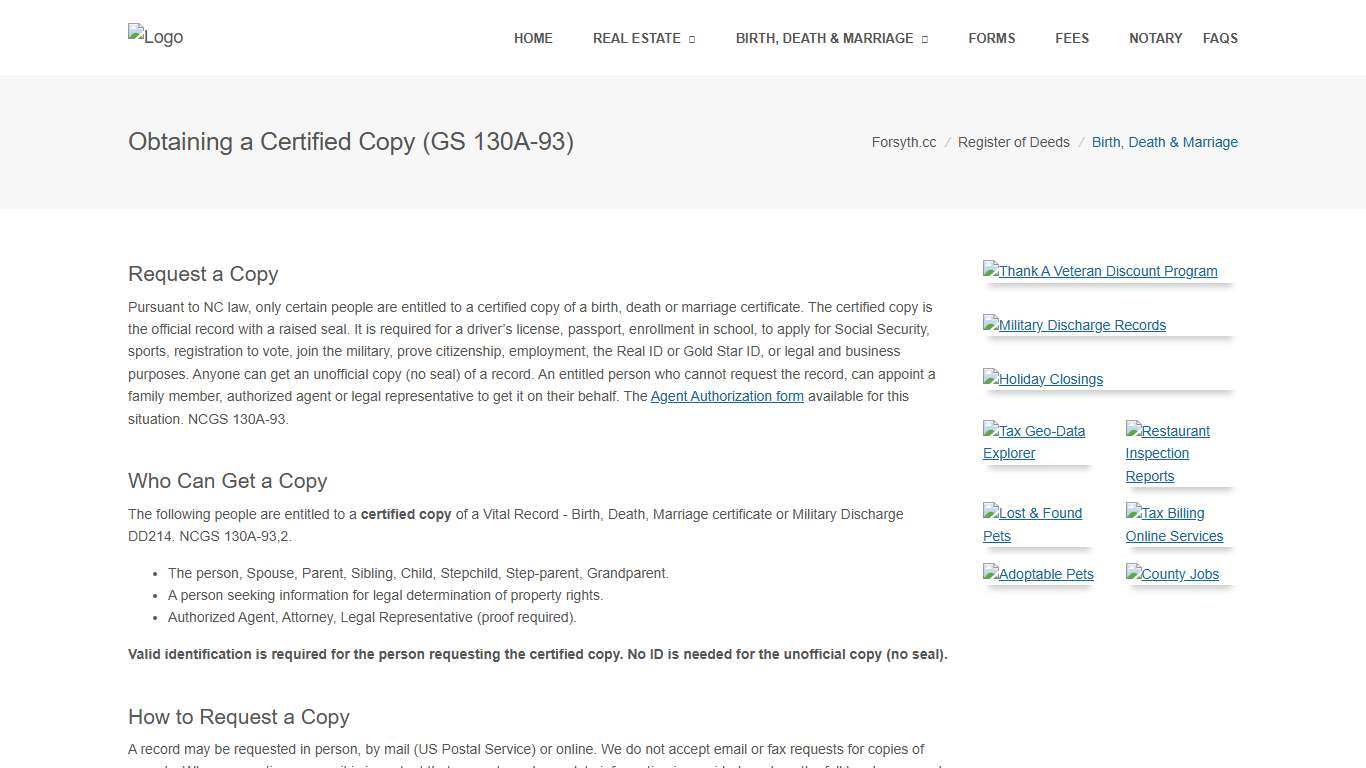Open Military Discharge Records image link
The width and height of the screenshot is (1366, 768).
point(1074,325)
